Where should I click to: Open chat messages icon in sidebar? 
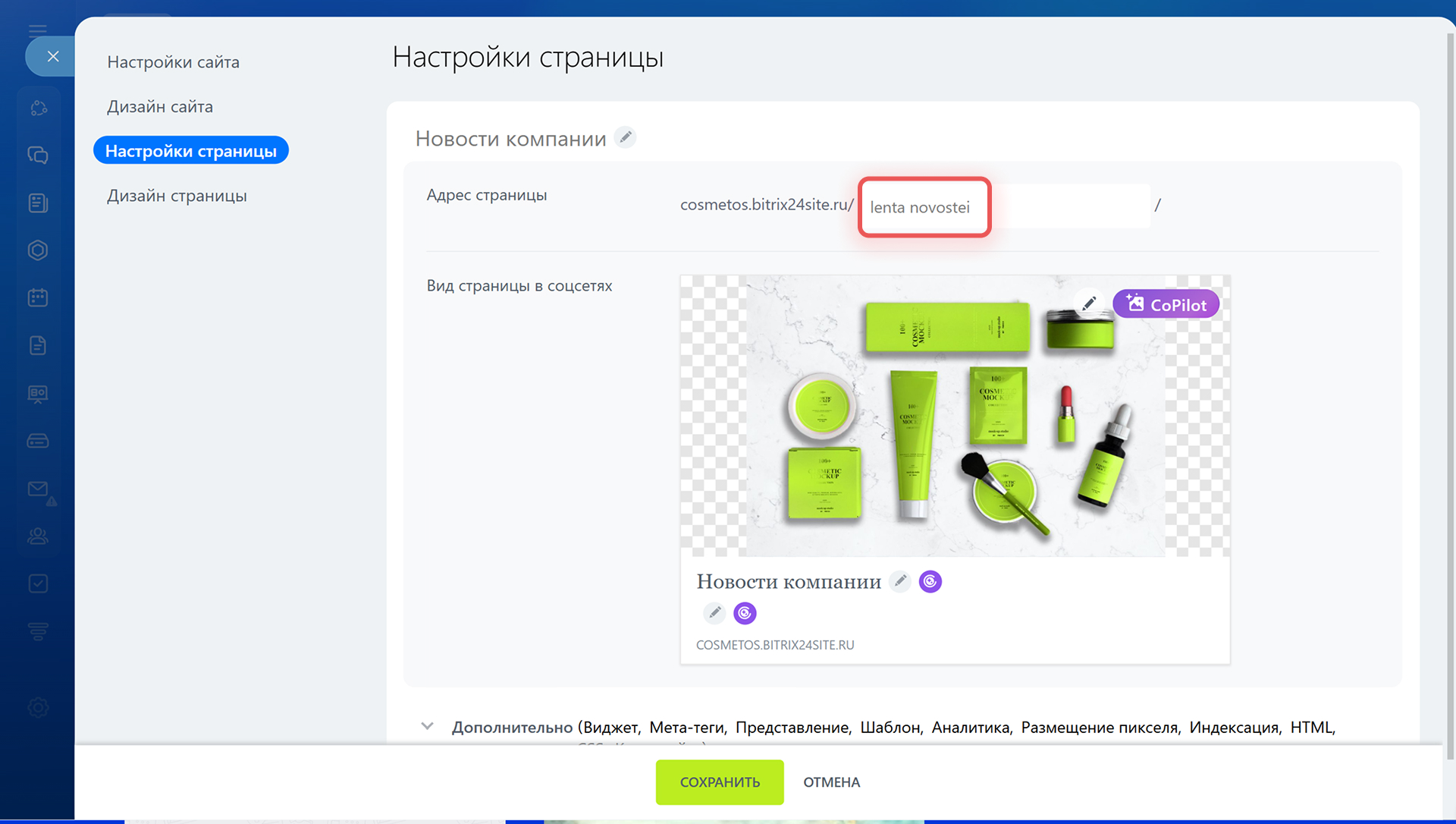coord(38,155)
